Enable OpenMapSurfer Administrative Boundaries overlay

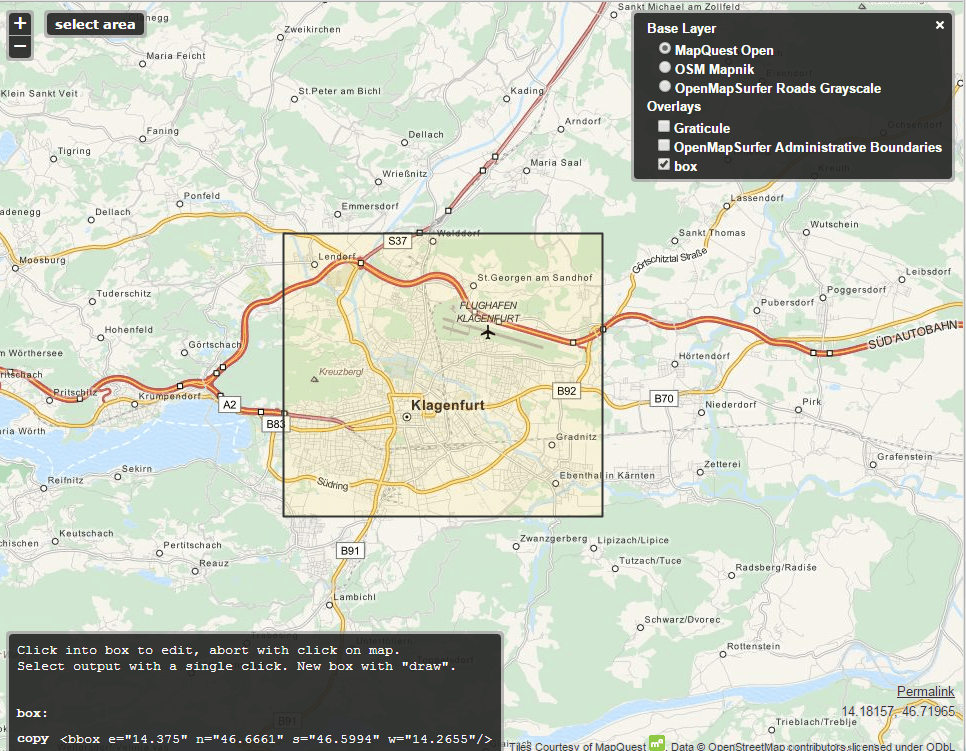pos(664,145)
